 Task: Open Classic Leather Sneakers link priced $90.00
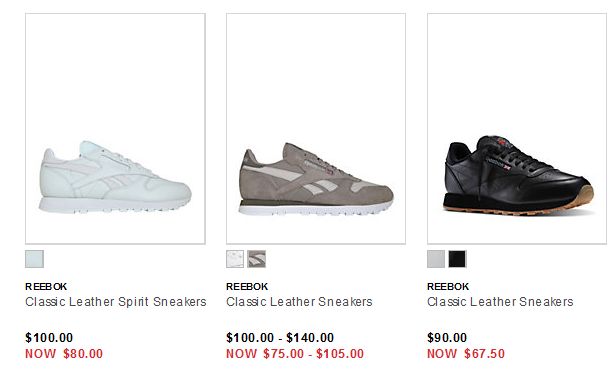point(500,302)
